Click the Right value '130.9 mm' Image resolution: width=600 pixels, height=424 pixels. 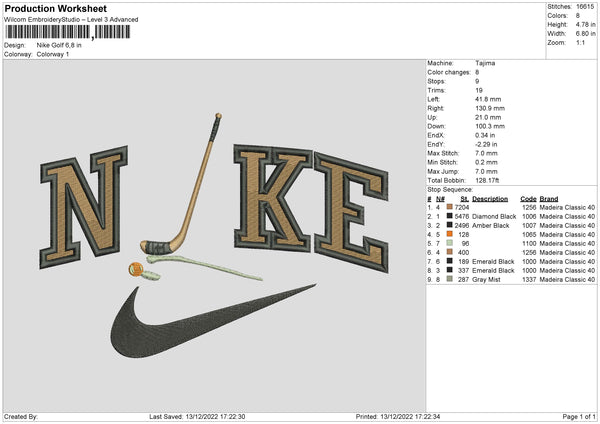pos(490,108)
